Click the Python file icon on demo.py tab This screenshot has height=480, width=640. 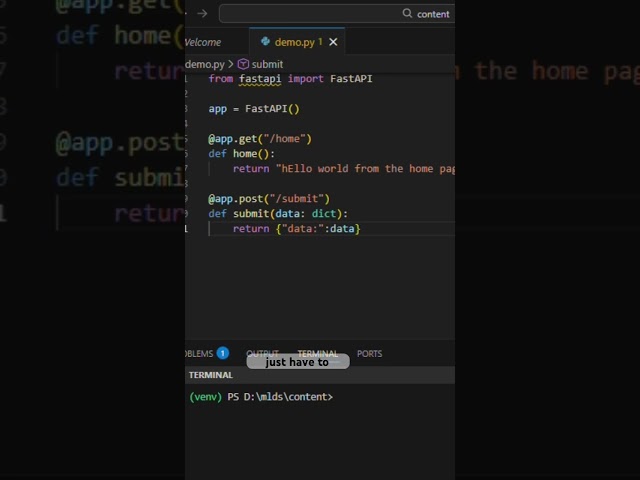point(265,42)
